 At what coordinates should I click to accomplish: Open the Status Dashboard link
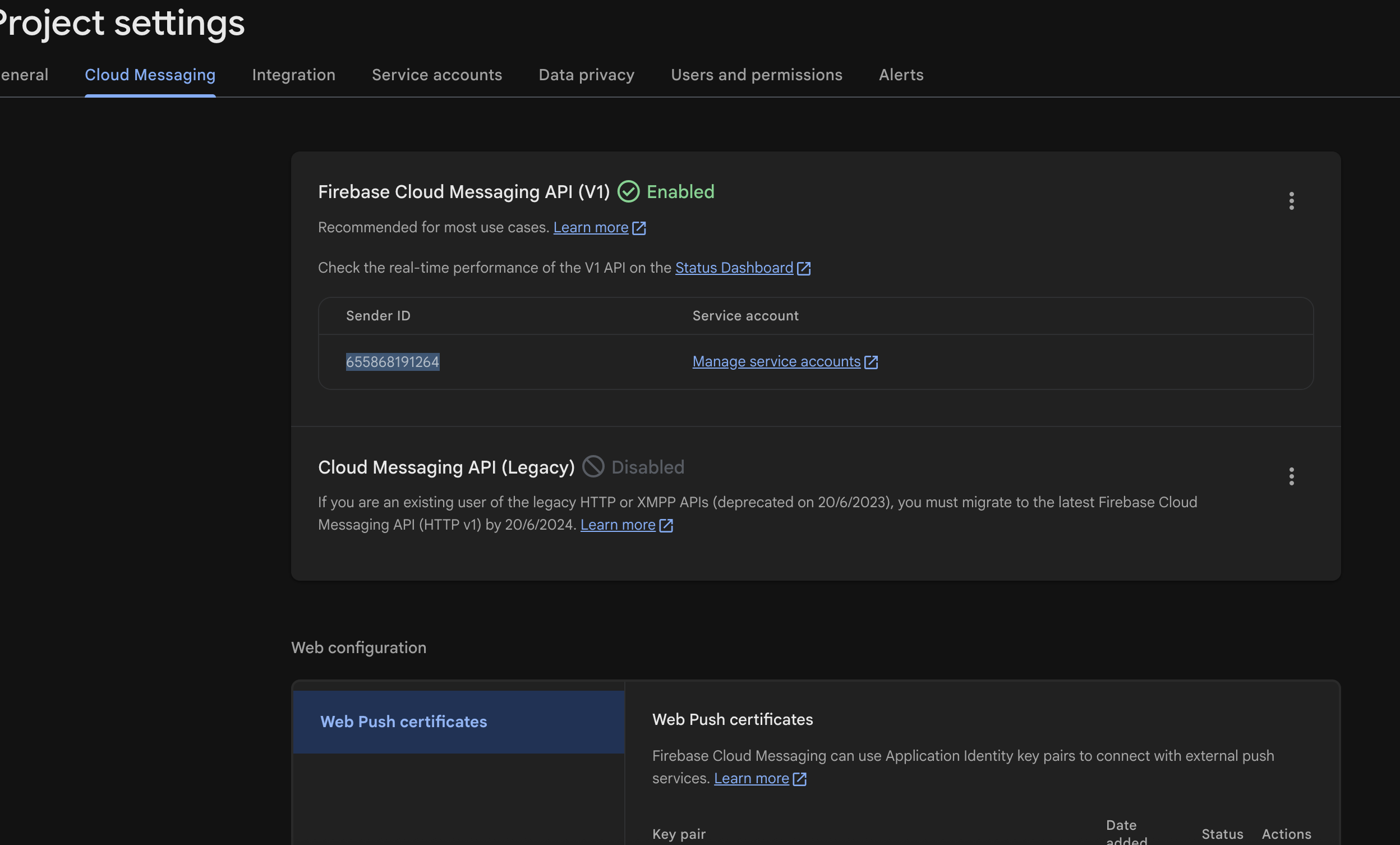(x=734, y=268)
